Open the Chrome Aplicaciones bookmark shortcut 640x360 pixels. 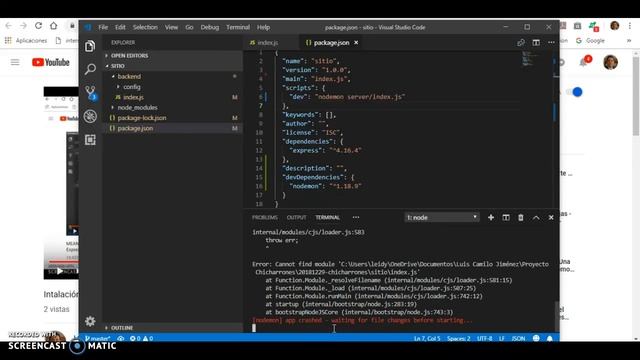tap(26, 40)
